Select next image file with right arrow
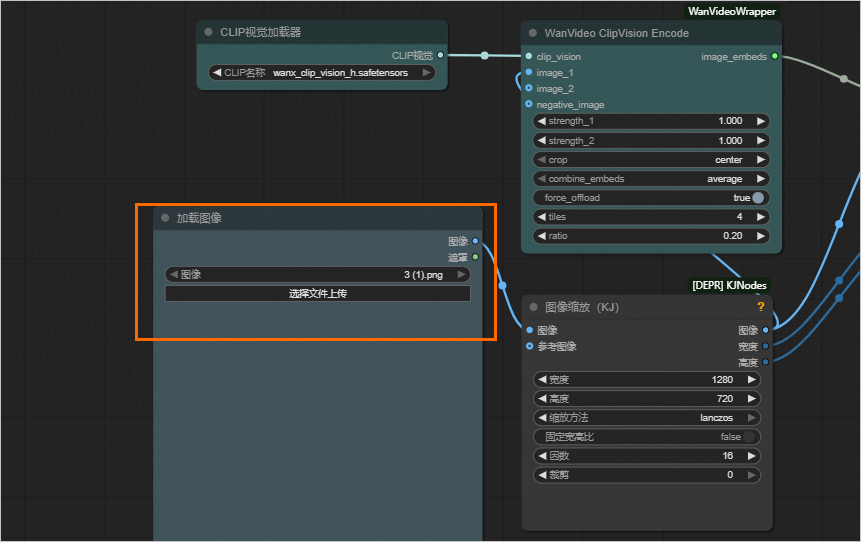This screenshot has height=542, width=861. coord(461,274)
